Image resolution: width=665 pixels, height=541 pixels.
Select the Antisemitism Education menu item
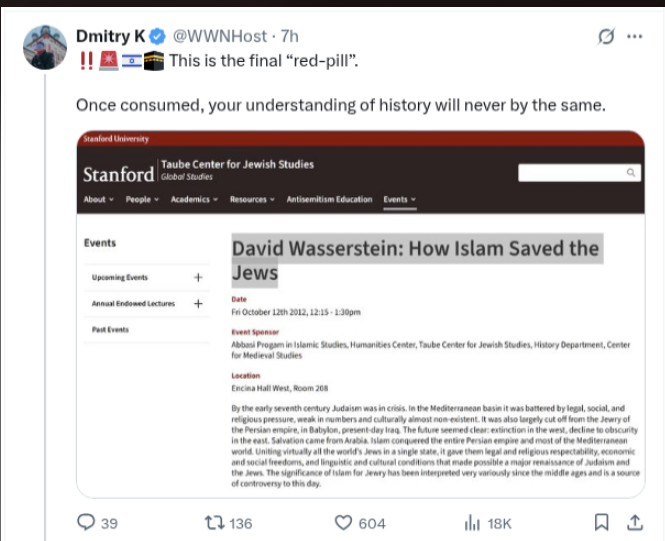pyautogui.click(x=329, y=200)
